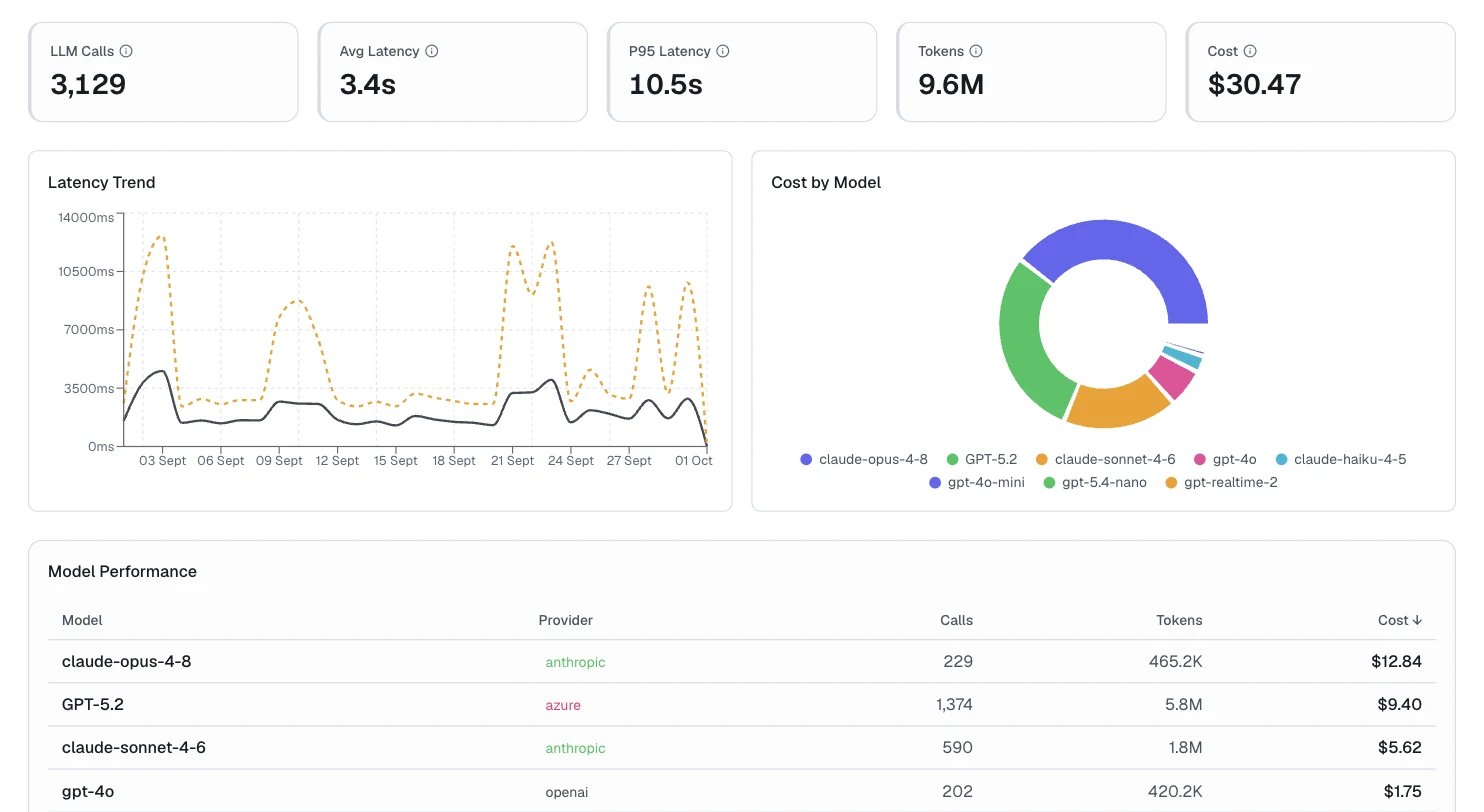The image size is (1484, 812).
Task: Toggle claude-haiku-4-5 legend entry
Action: [x=1340, y=459]
